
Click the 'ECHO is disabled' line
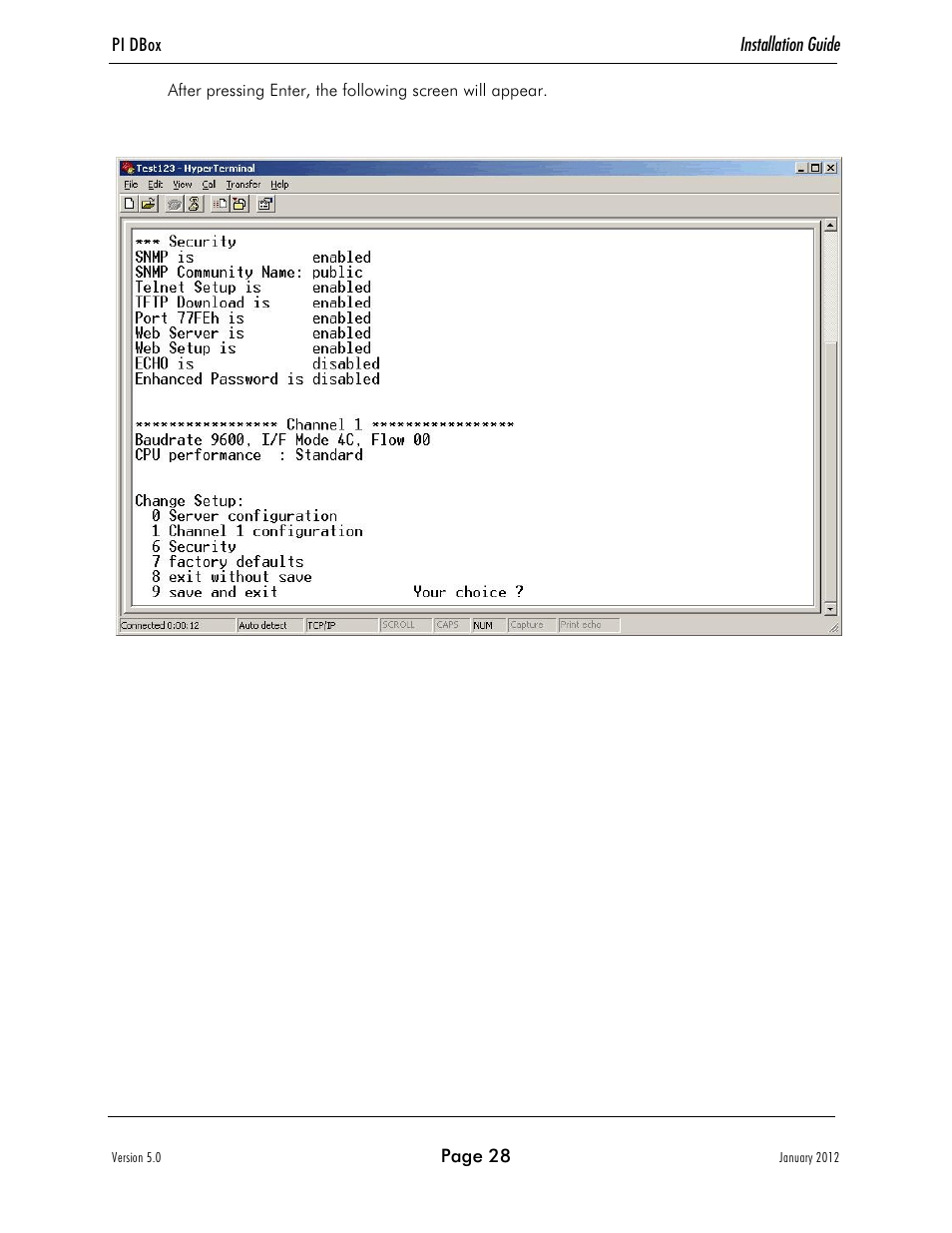click(x=257, y=363)
